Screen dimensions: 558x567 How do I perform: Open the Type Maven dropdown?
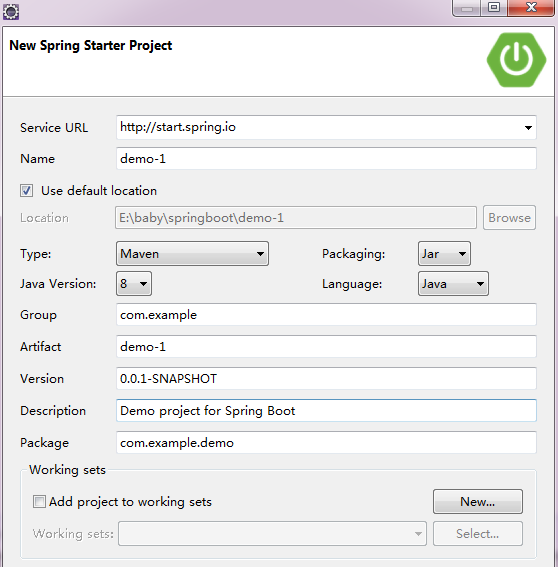192,253
